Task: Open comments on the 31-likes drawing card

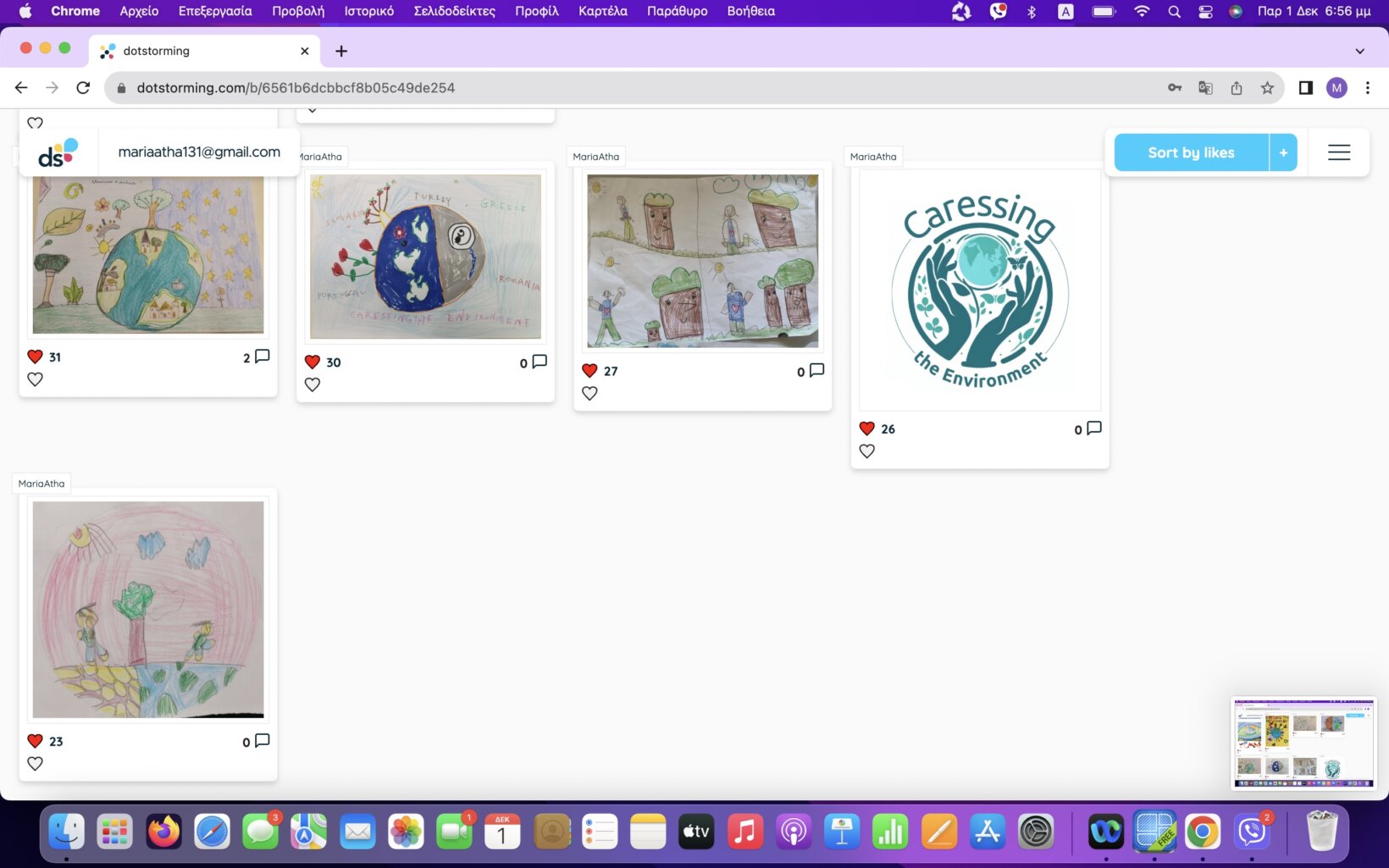Action: pyautogui.click(x=262, y=357)
